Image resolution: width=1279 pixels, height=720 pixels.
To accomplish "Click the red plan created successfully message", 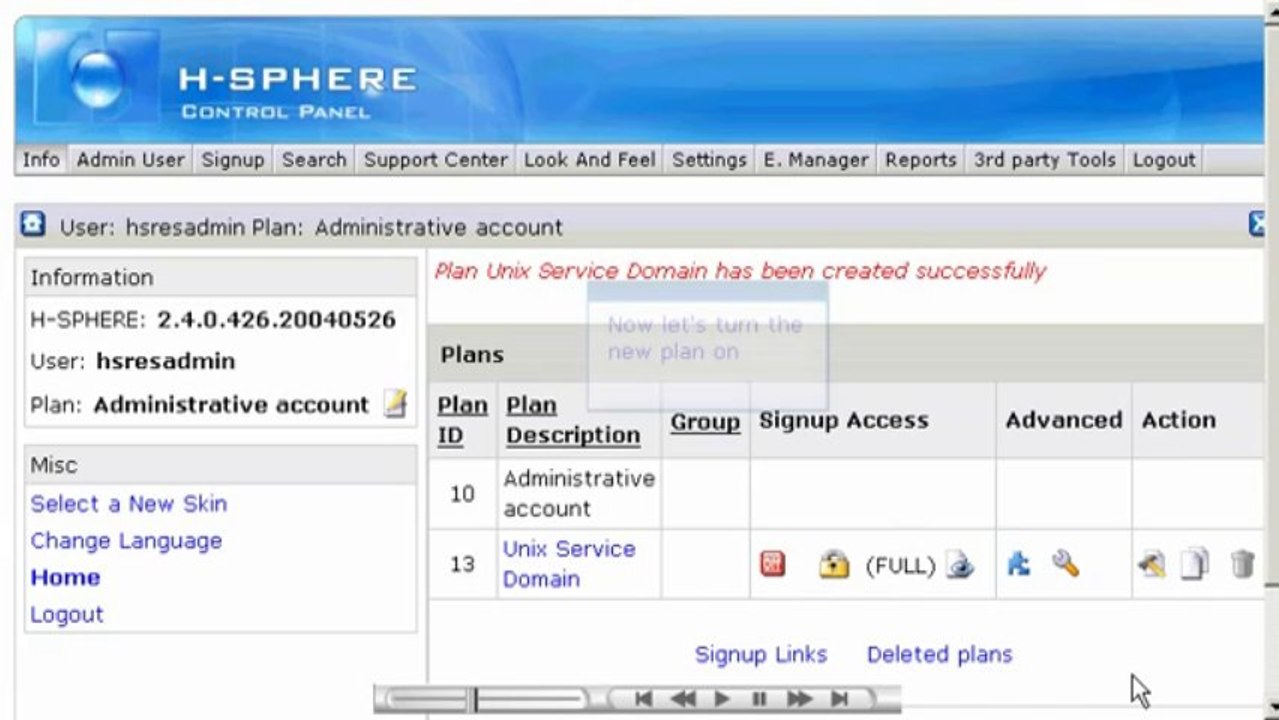I will pyautogui.click(x=740, y=271).
